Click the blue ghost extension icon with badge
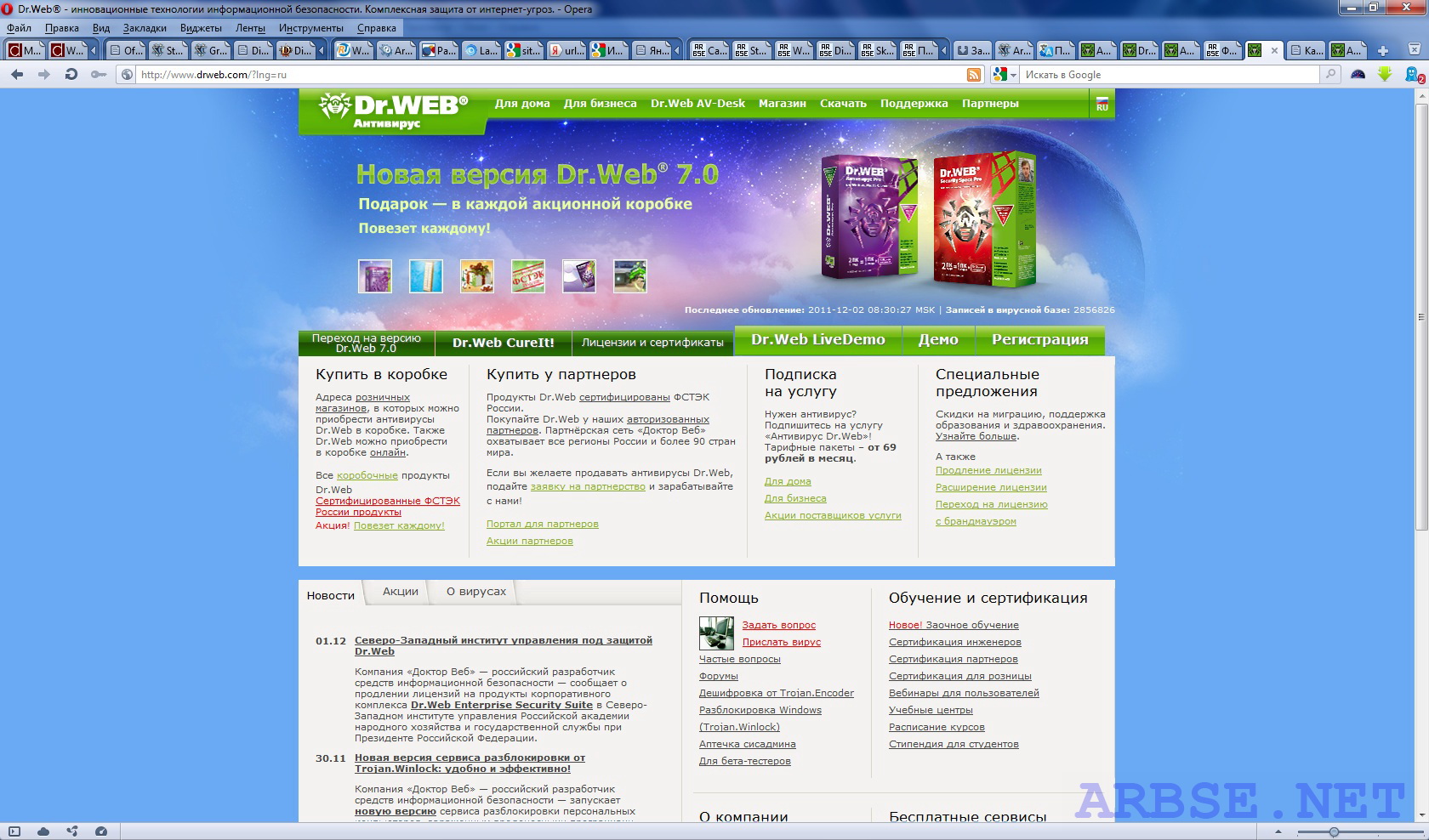 [x=1414, y=75]
